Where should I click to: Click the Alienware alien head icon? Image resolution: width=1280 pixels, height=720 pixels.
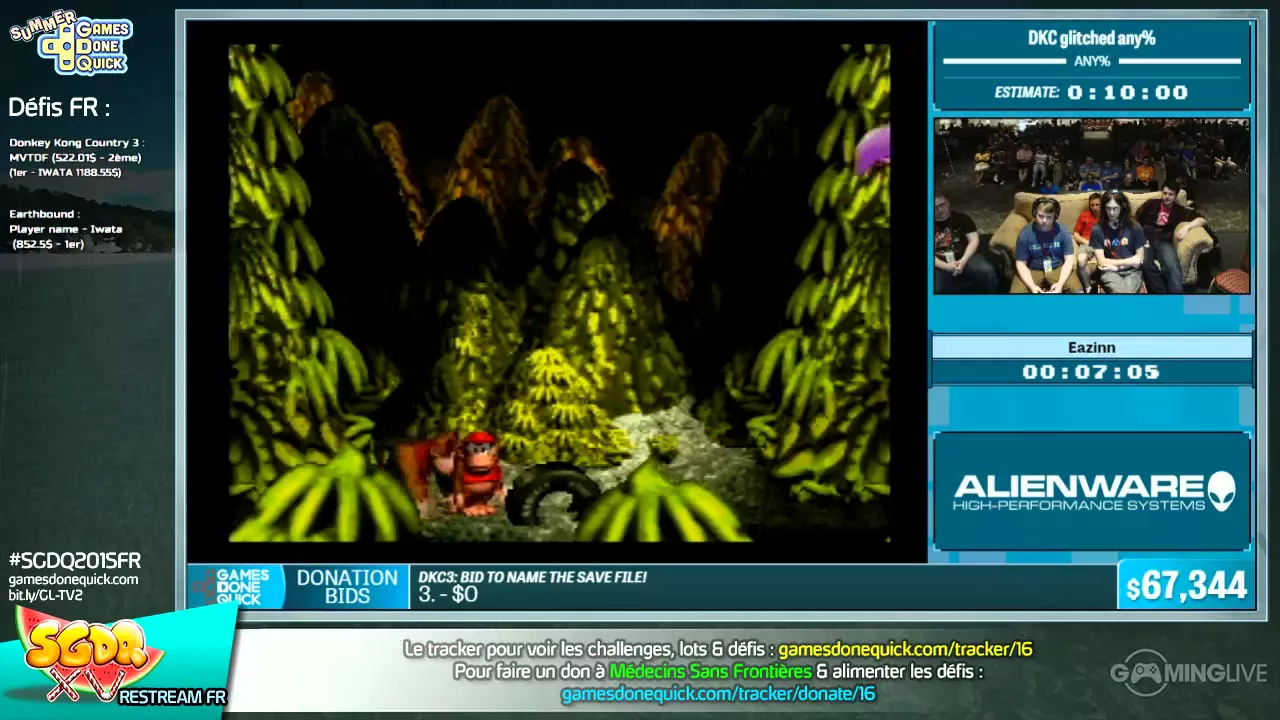point(1221,491)
